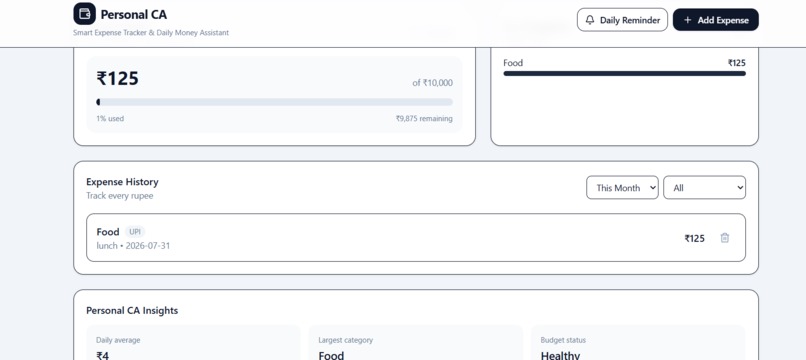
Task: Click the 'of ₹10,000' budget text
Action: 432,83
